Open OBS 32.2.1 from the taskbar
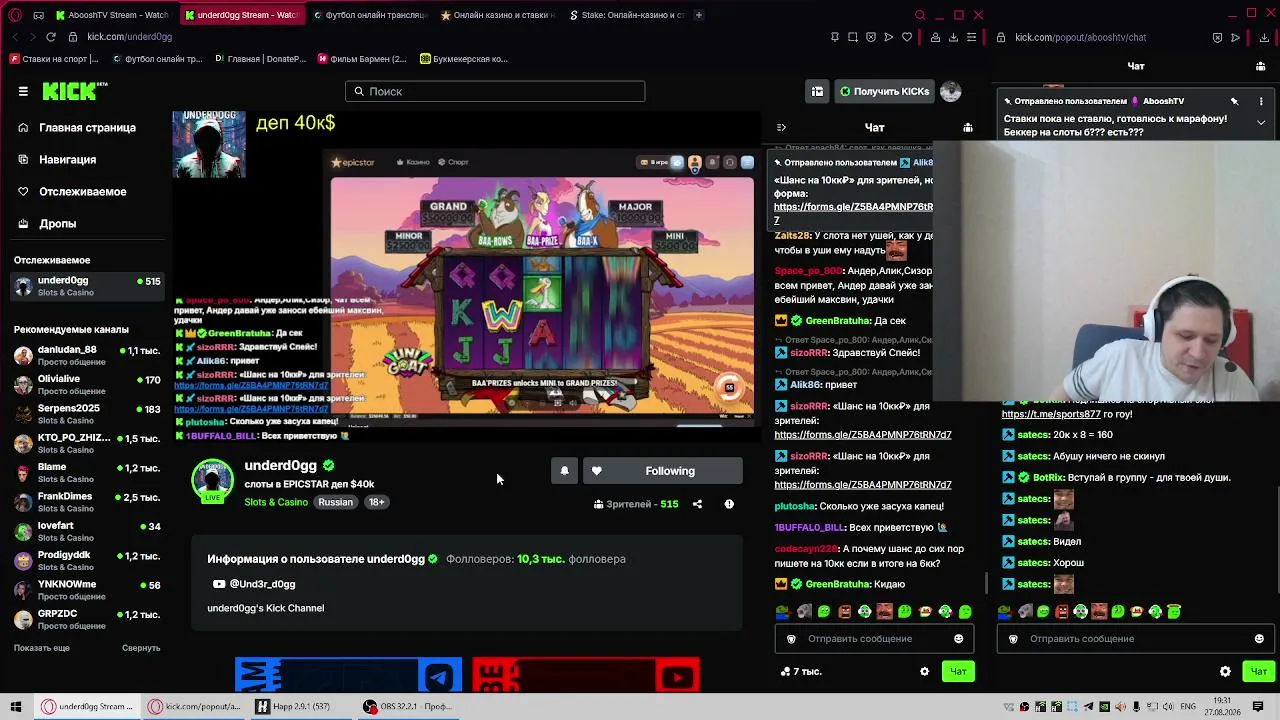Screen dimensions: 1280x720 click(x=407, y=706)
